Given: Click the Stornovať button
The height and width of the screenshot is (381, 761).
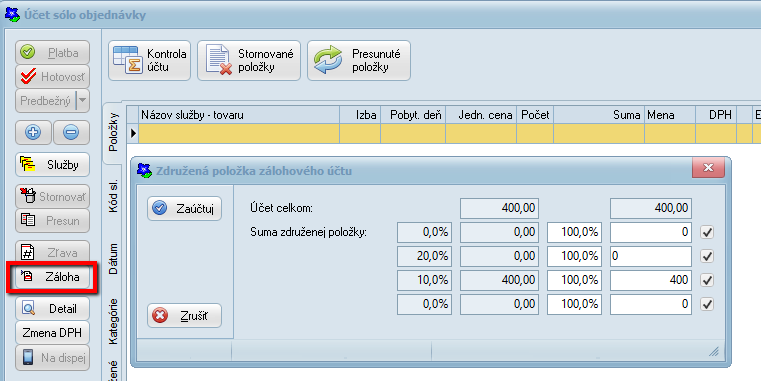Looking at the screenshot, I should click(52, 197).
